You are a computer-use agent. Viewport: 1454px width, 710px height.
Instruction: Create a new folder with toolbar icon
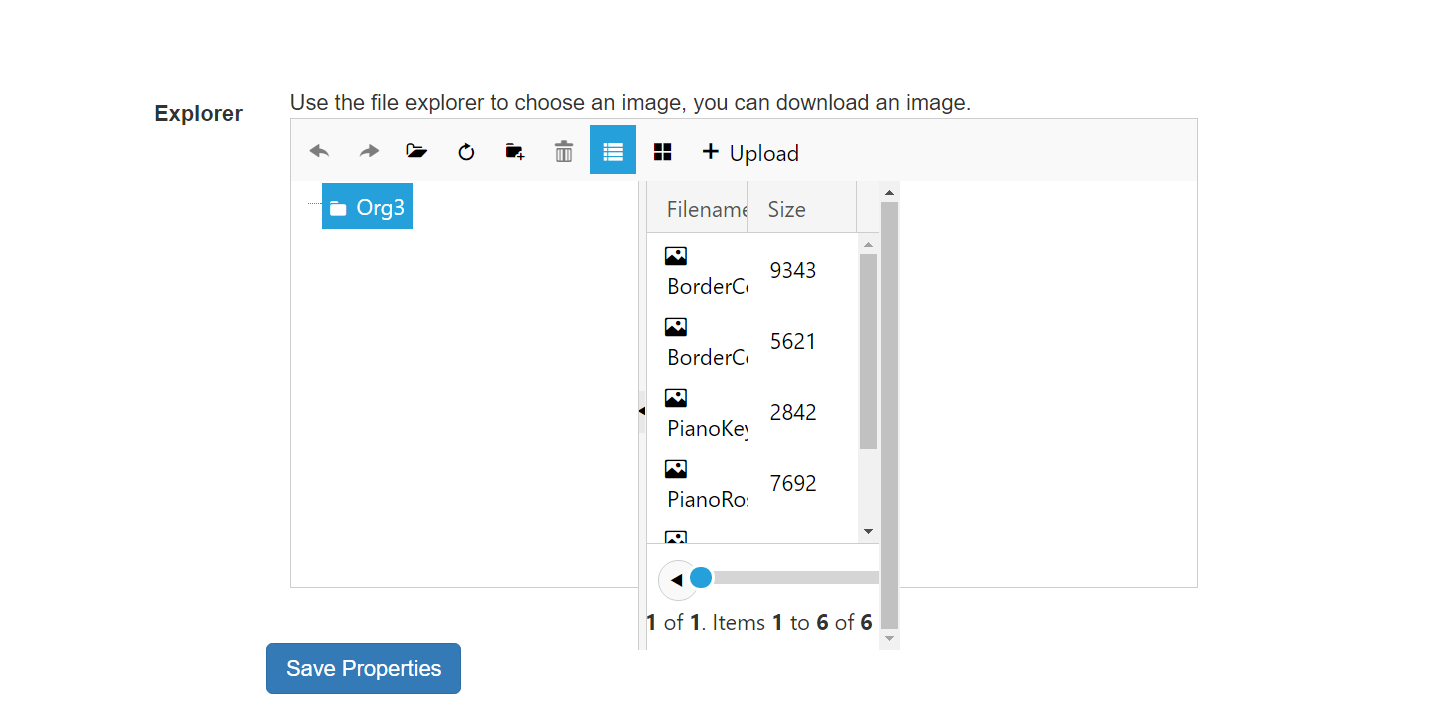pyautogui.click(x=515, y=151)
